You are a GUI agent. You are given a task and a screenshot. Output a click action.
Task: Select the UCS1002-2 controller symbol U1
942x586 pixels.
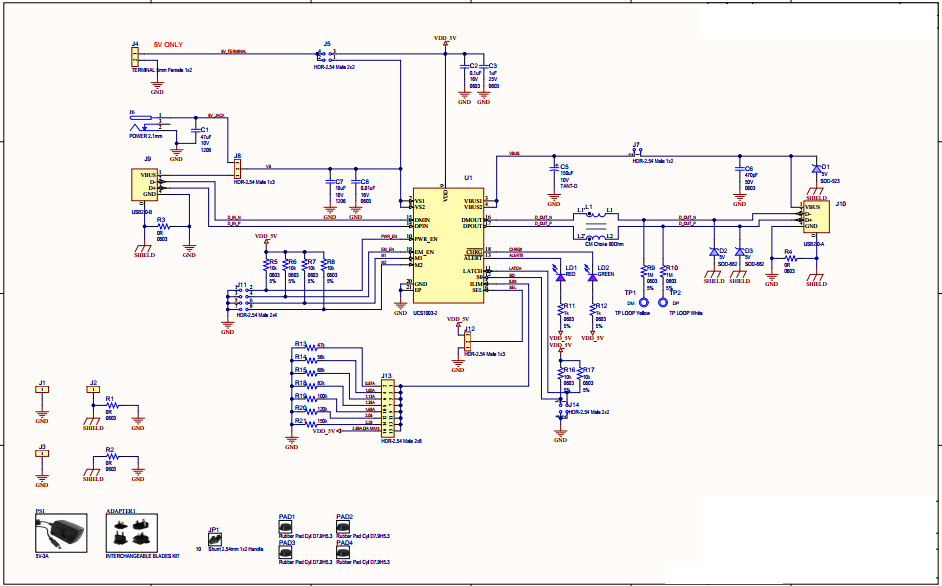[450, 245]
